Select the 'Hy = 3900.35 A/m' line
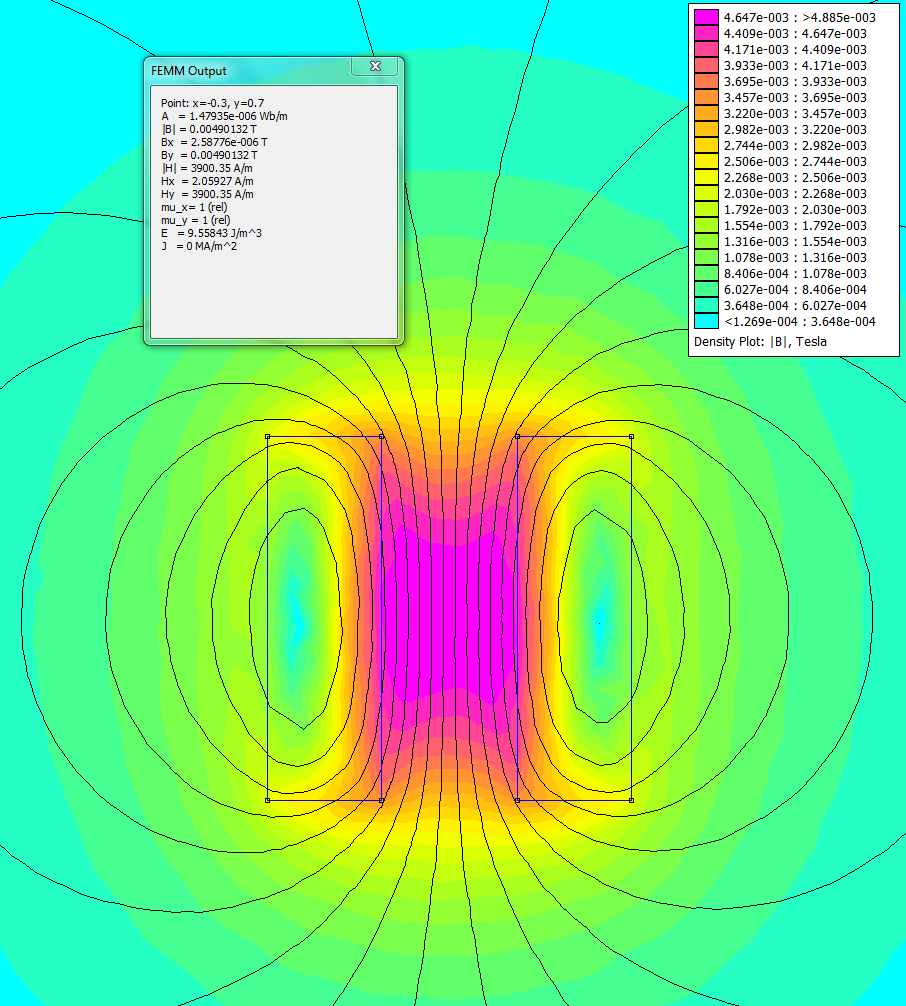This screenshot has width=906, height=1006. point(207,194)
